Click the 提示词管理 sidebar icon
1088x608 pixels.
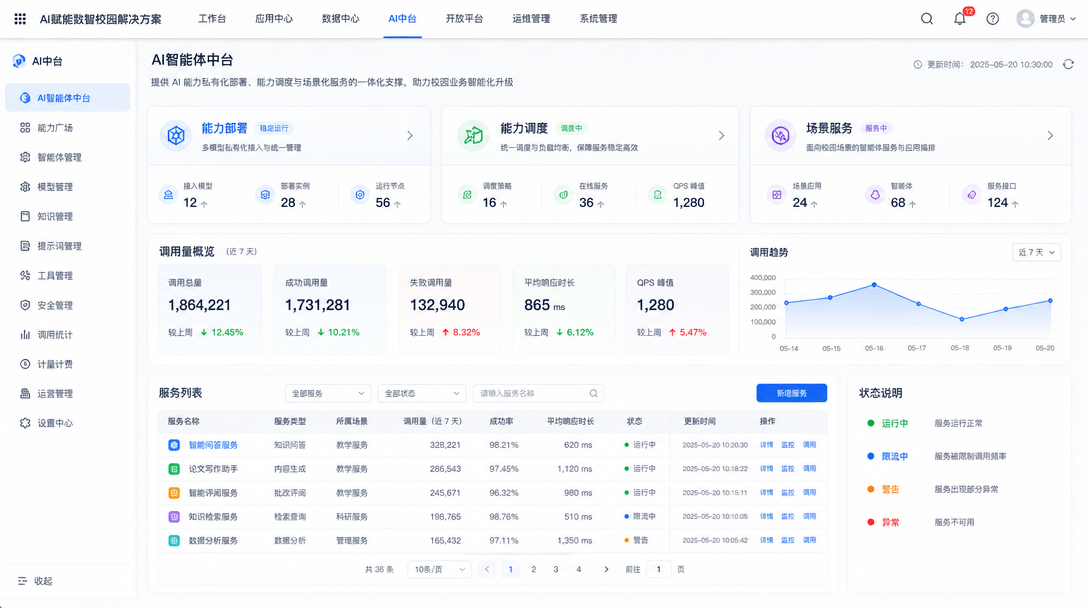(25, 246)
